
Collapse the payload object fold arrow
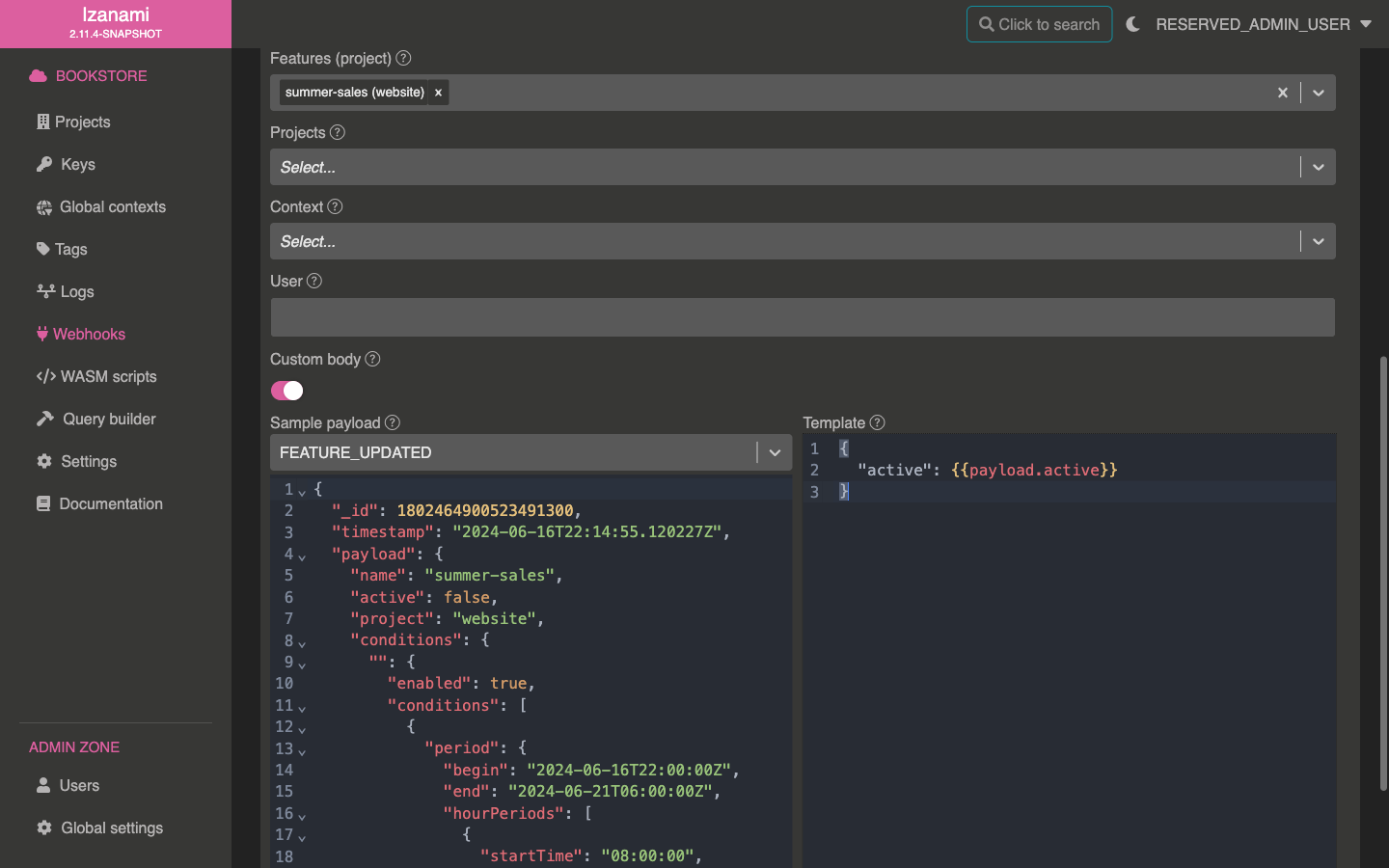tap(302, 556)
